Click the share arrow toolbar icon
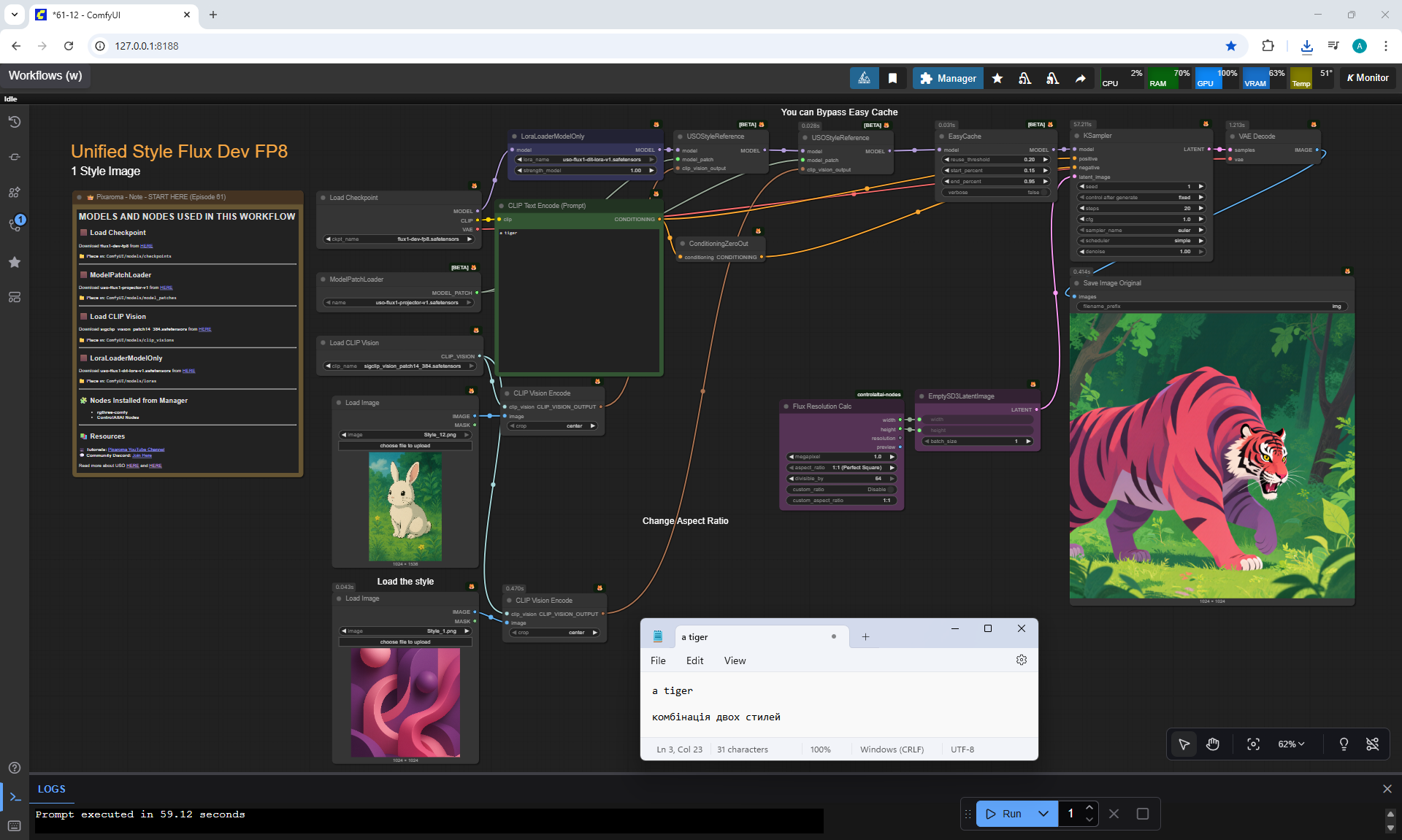The height and width of the screenshot is (840, 1402). point(1080,78)
